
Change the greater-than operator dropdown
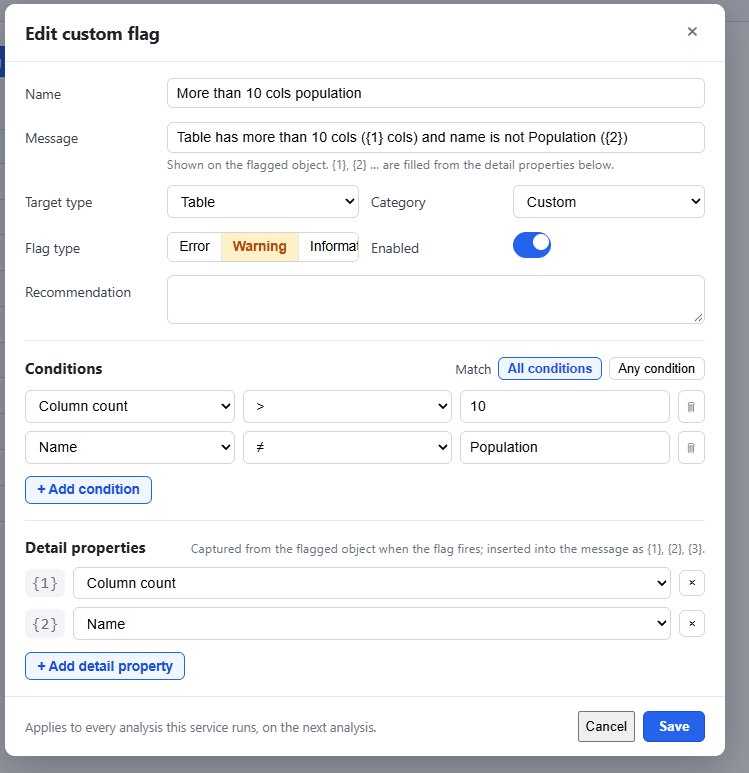(347, 406)
